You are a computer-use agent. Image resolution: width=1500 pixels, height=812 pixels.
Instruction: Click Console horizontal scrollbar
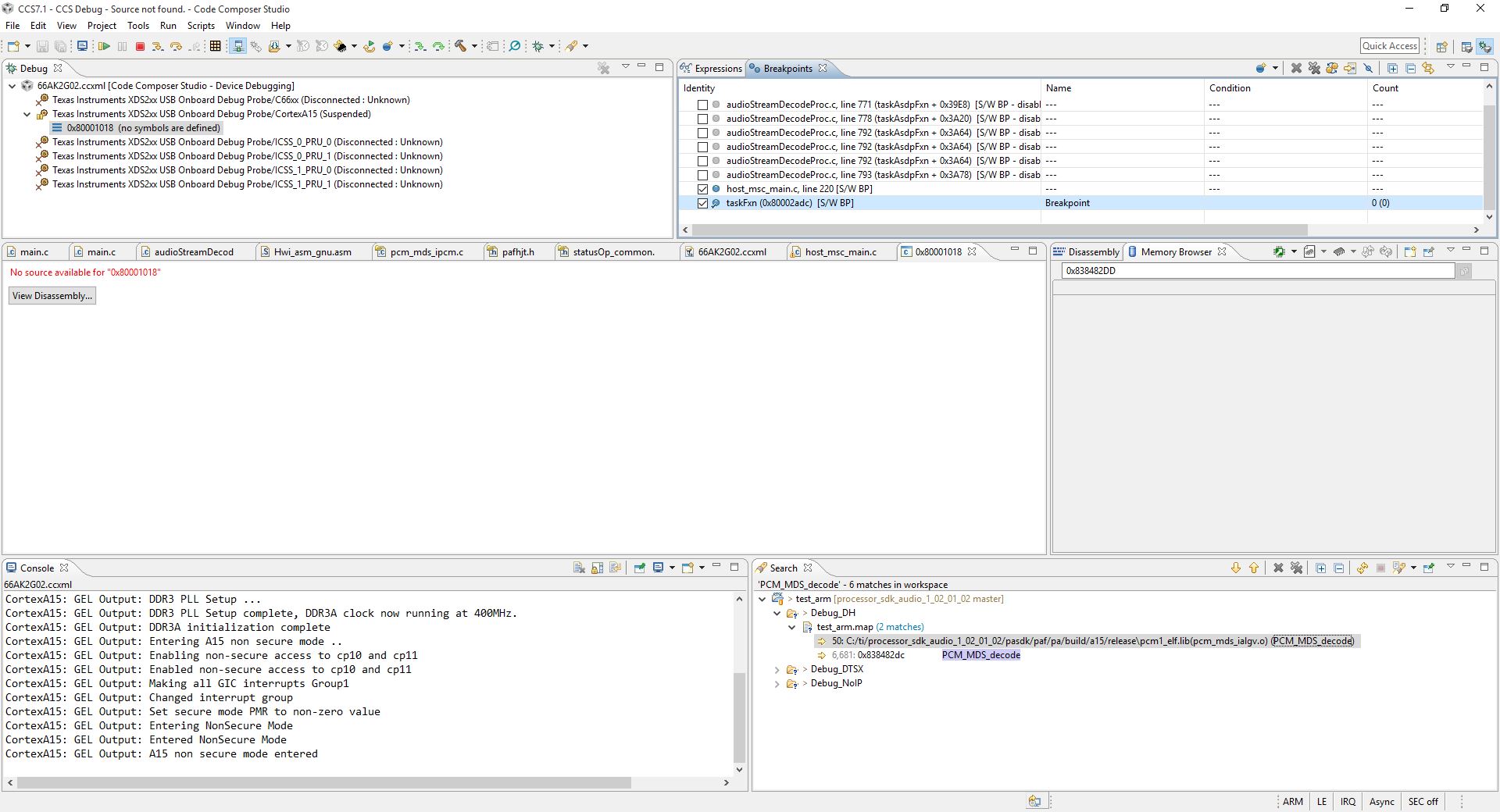[324, 782]
